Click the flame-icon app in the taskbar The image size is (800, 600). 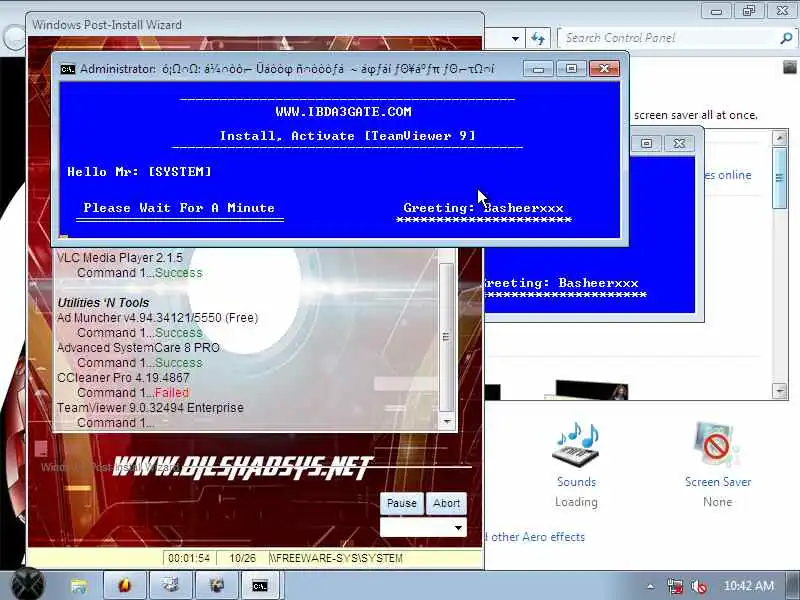[x=124, y=585]
